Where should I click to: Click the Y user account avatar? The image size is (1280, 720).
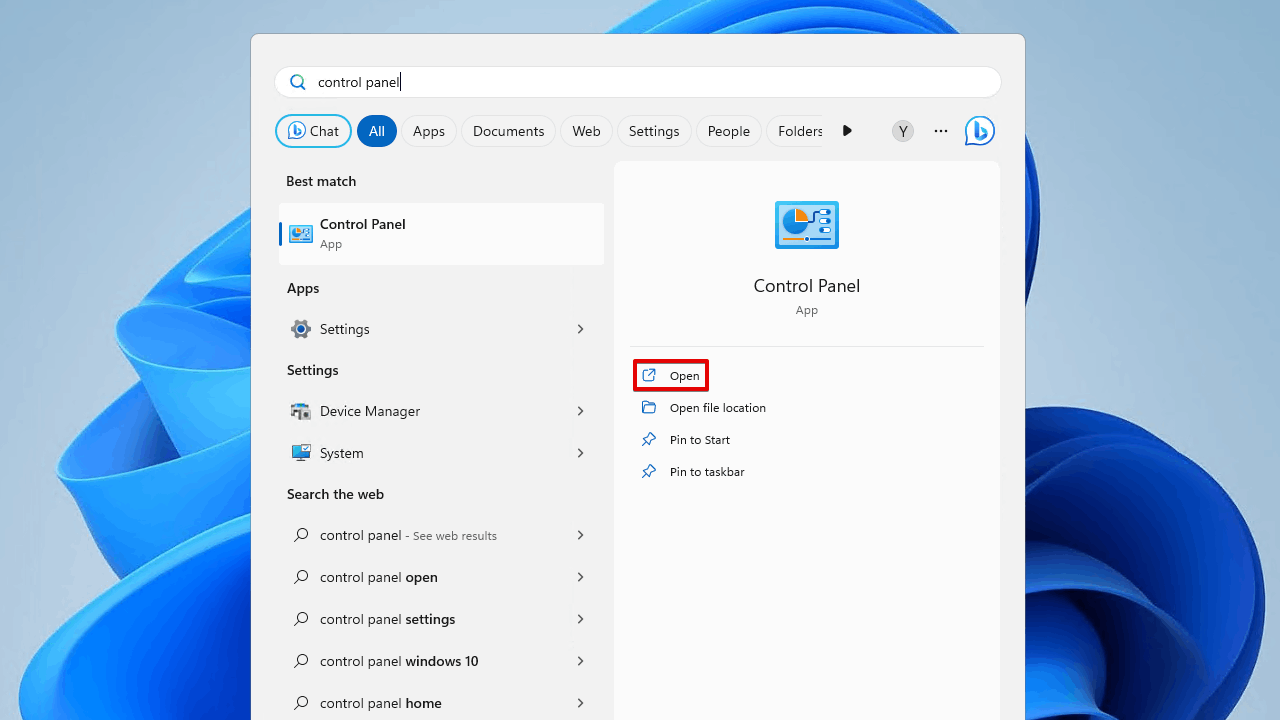(903, 131)
